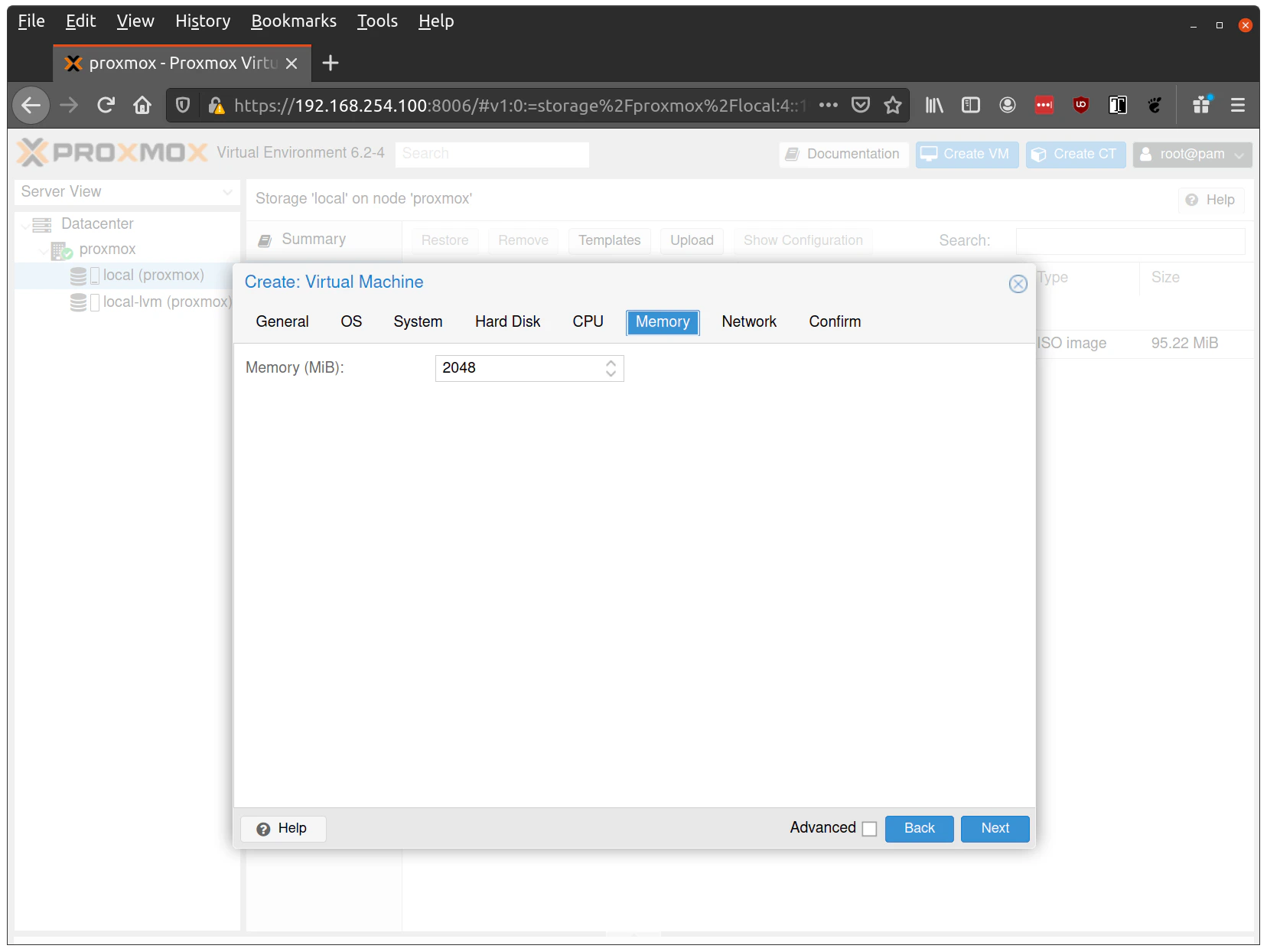
Task: Open the Bookmarks menu
Action: 294,21
